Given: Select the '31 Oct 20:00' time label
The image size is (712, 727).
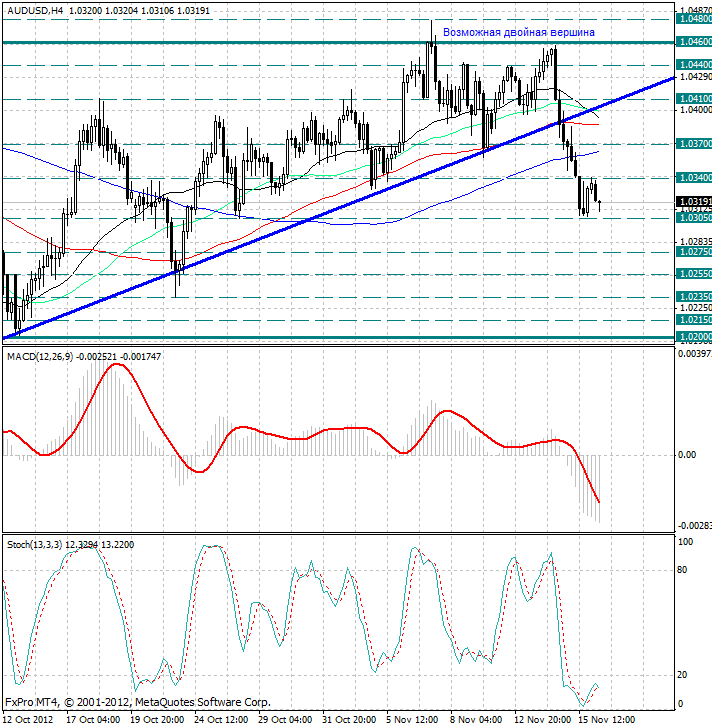Looking at the screenshot, I should tap(349, 720).
